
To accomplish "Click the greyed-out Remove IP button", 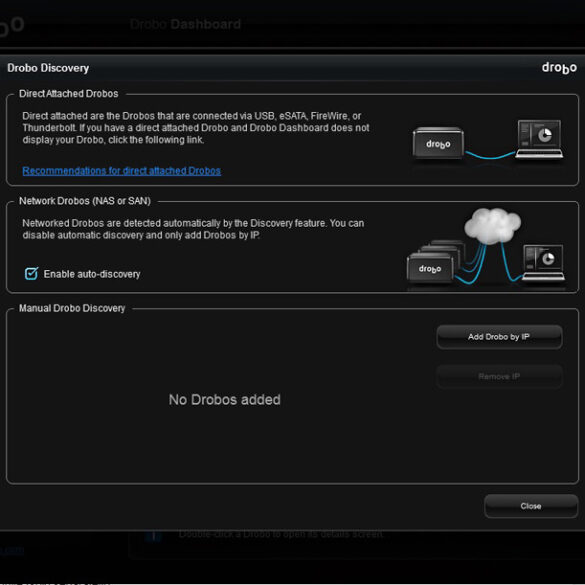I will point(499,376).
